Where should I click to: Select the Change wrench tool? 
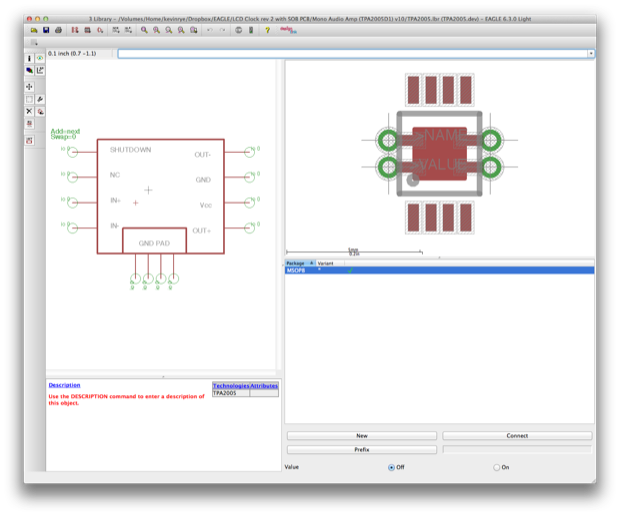coord(40,99)
